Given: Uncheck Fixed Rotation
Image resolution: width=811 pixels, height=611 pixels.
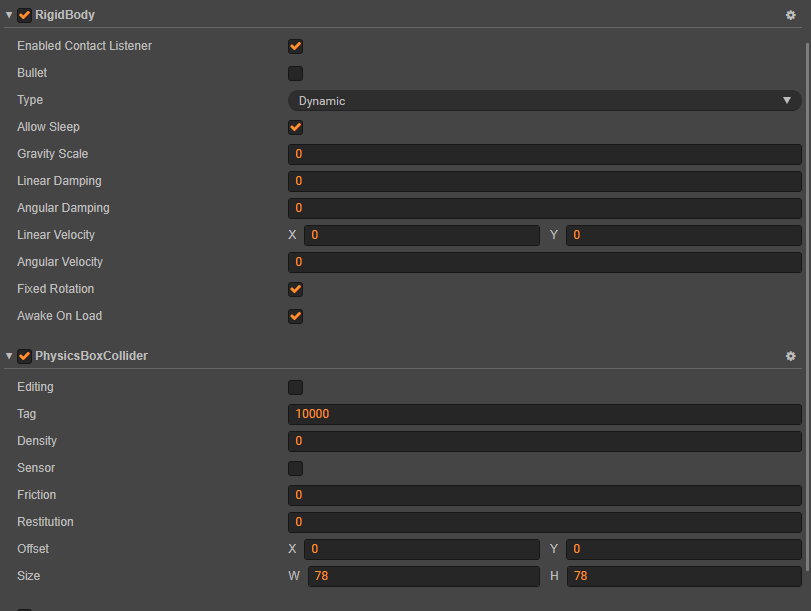Looking at the screenshot, I should [295, 289].
